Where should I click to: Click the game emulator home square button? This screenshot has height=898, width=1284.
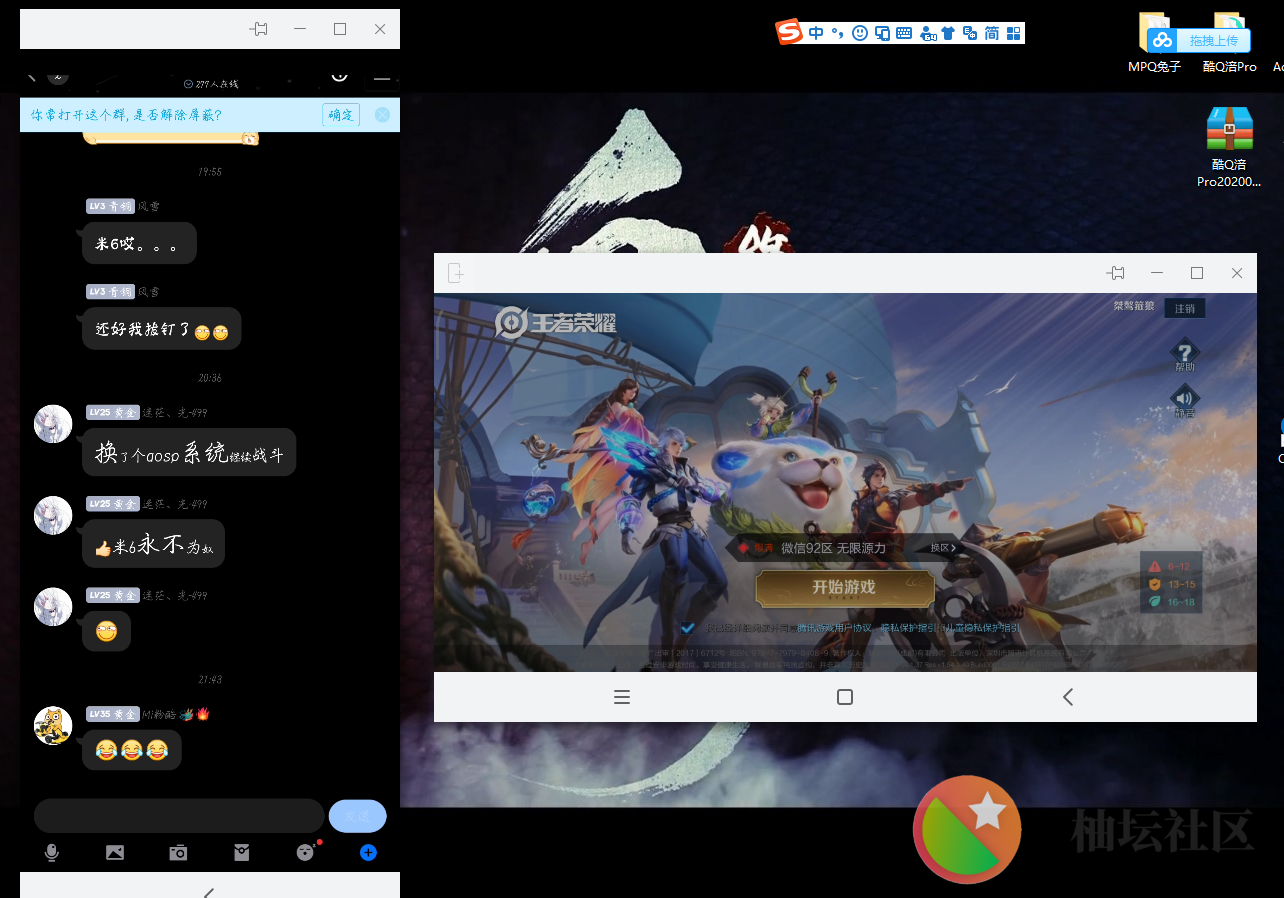pyautogui.click(x=845, y=697)
